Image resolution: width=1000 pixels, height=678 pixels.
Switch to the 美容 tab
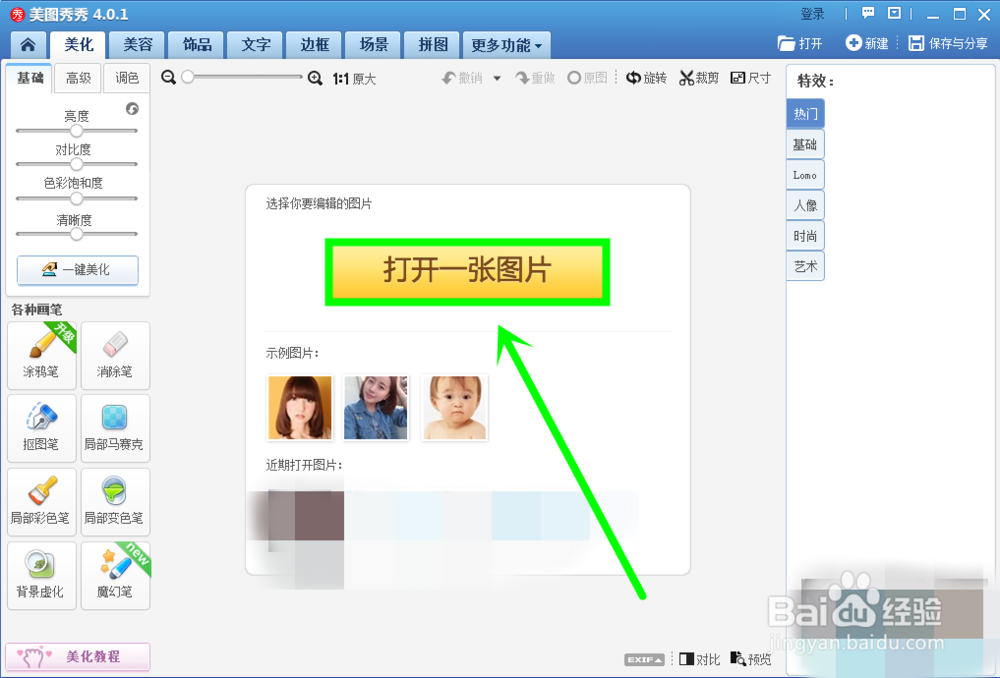click(138, 45)
